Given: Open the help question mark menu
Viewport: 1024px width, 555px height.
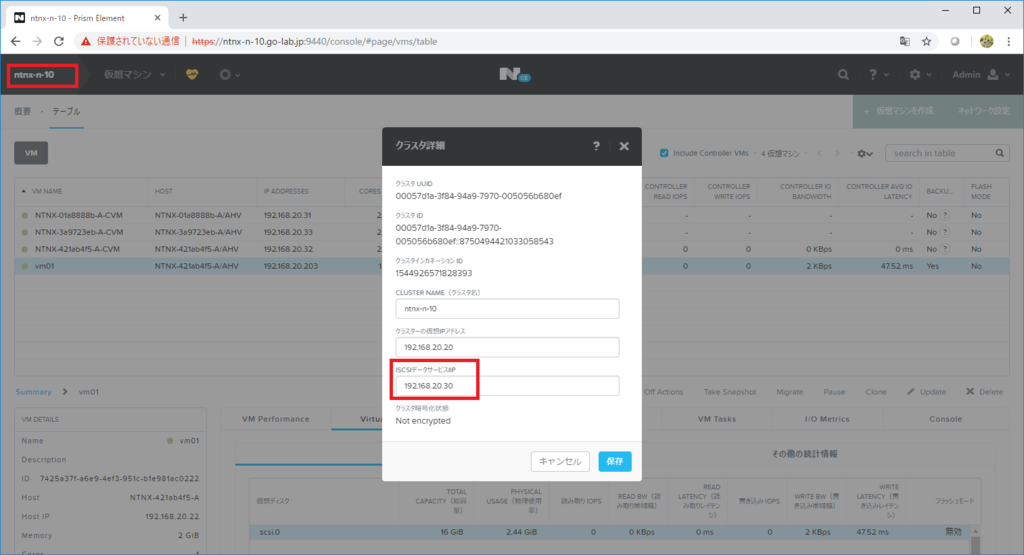Looking at the screenshot, I should tap(878, 74).
